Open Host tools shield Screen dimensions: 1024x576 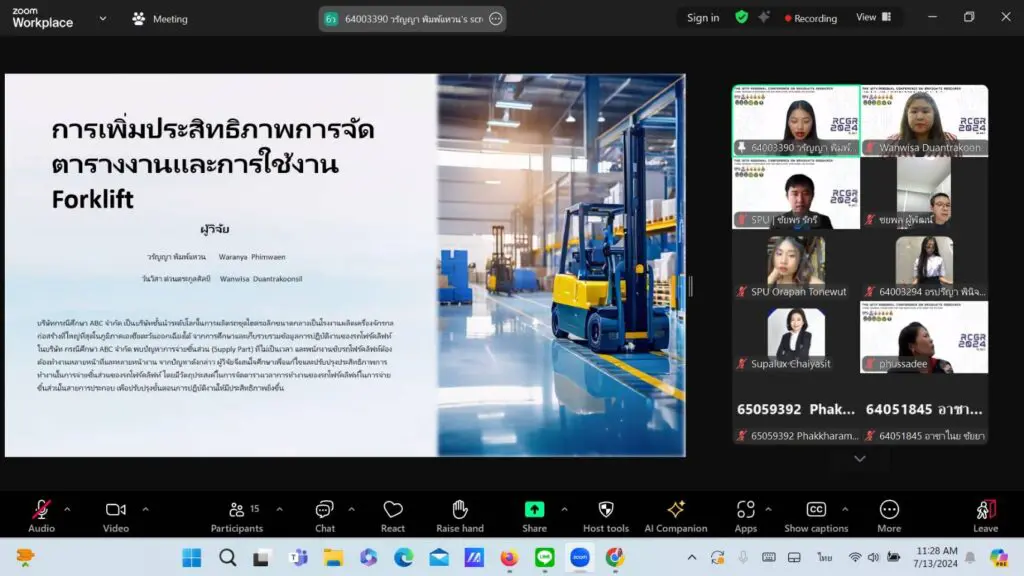click(606, 516)
